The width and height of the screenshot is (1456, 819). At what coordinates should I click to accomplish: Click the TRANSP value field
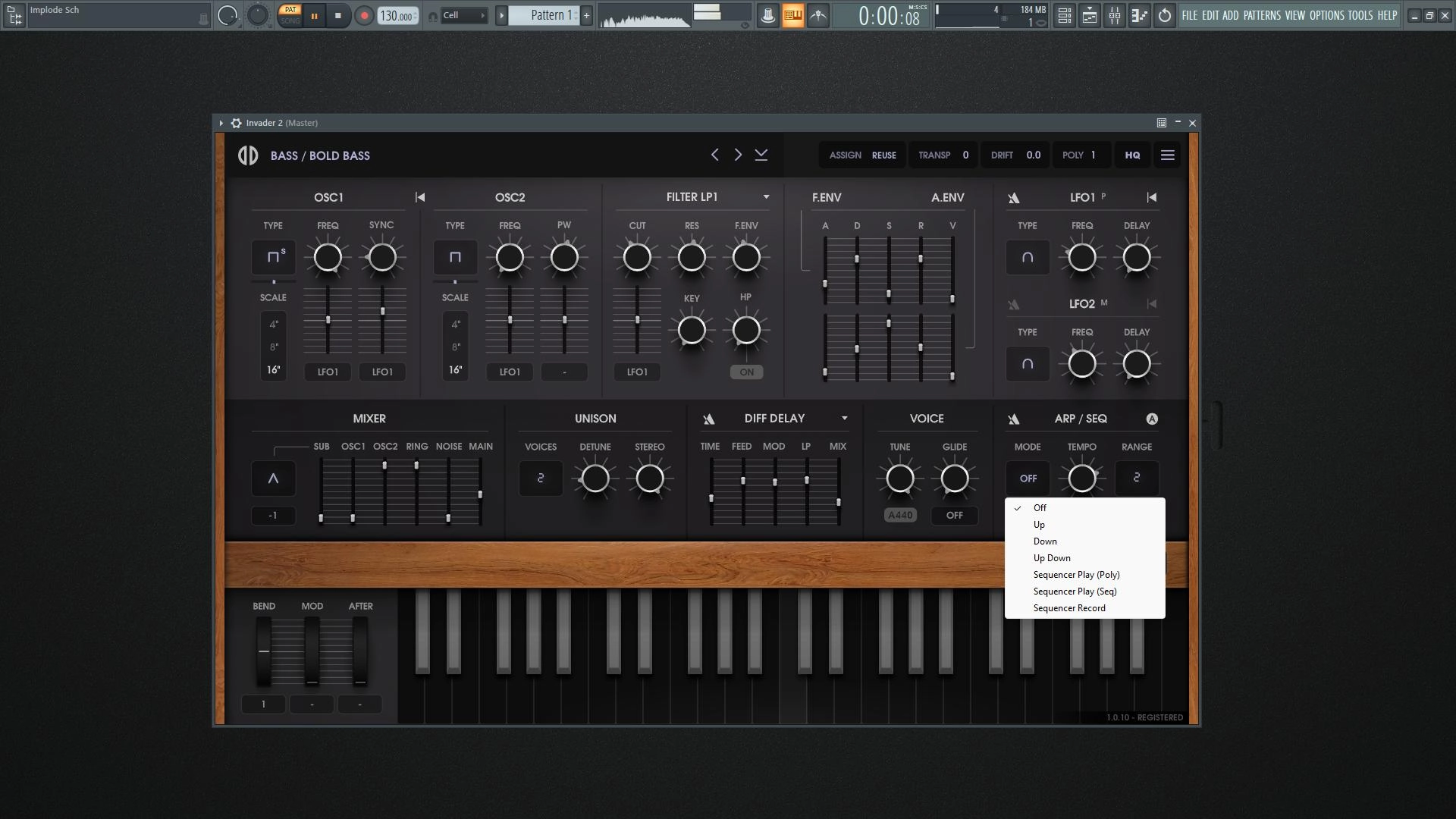pos(965,155)
